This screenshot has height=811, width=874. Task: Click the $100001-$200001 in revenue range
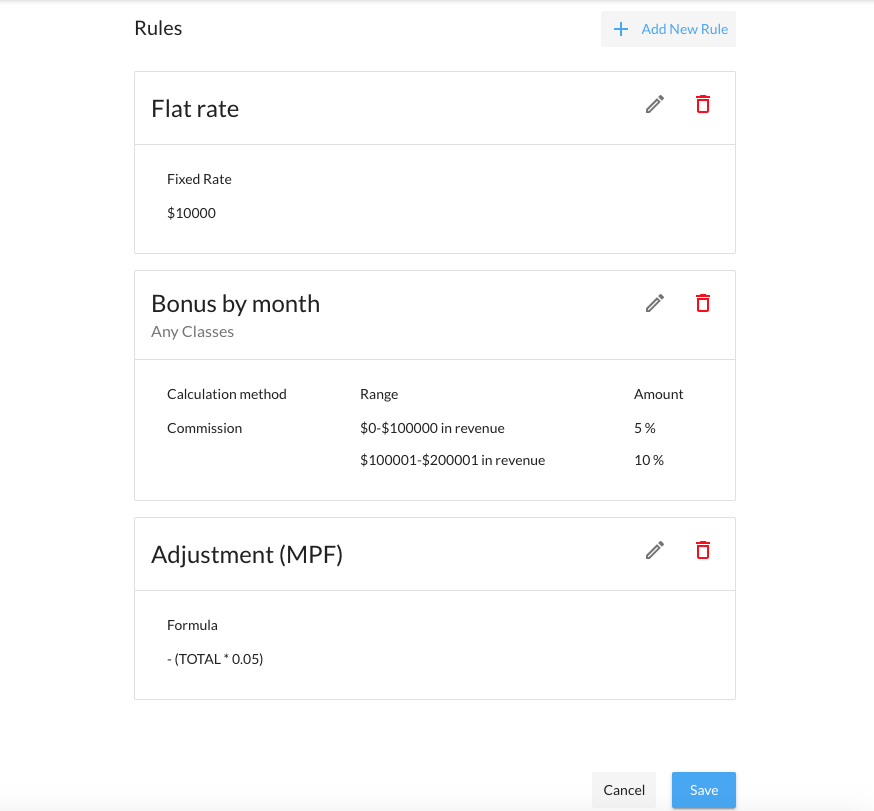point(452,460)
